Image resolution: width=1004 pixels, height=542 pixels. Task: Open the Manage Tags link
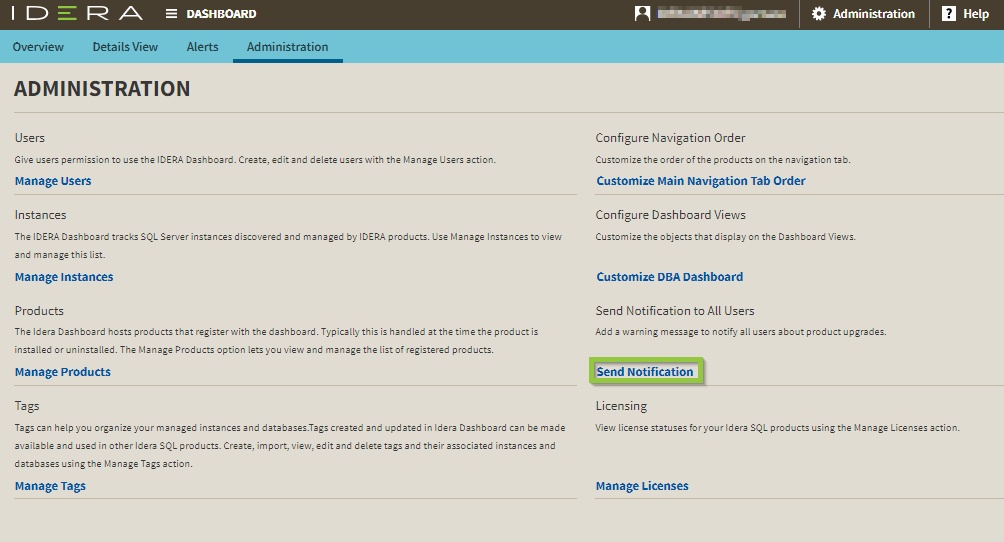pyautogui.click(x=50, y=486)
